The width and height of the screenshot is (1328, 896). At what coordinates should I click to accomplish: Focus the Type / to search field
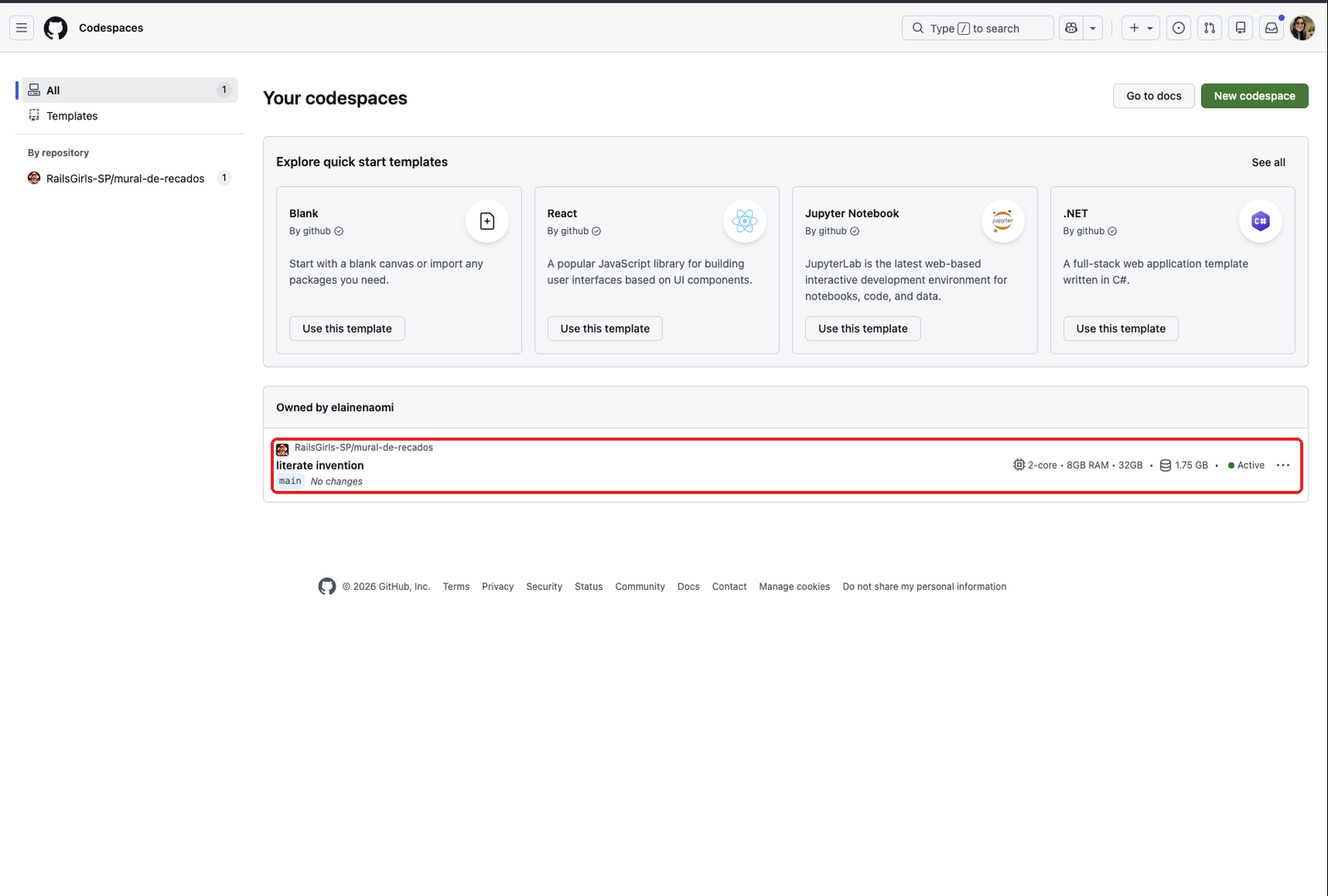point(978,28)
